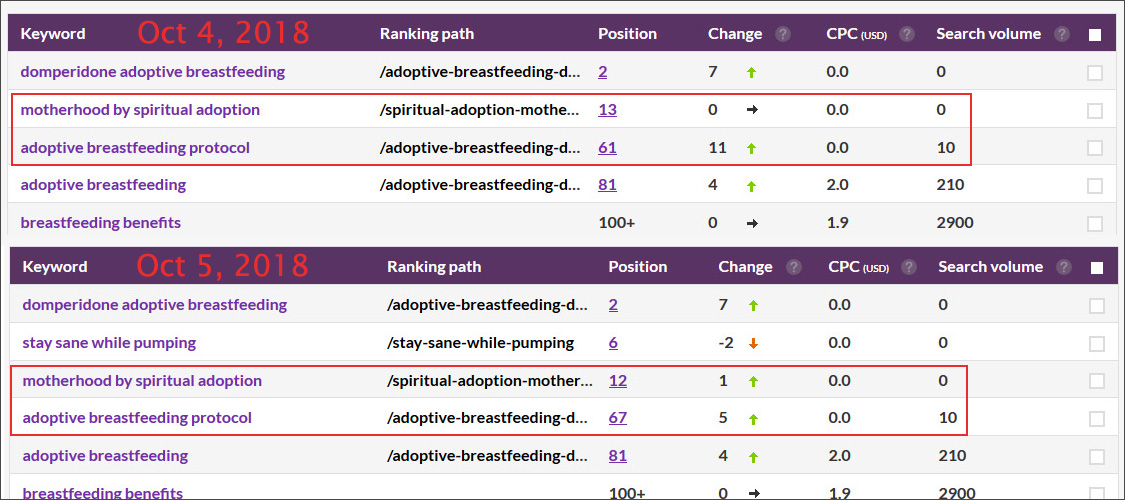Click orange down arrow for stay sane while pumping
Viewport: 1125px width, 500px height.
[x=753, y=343]
